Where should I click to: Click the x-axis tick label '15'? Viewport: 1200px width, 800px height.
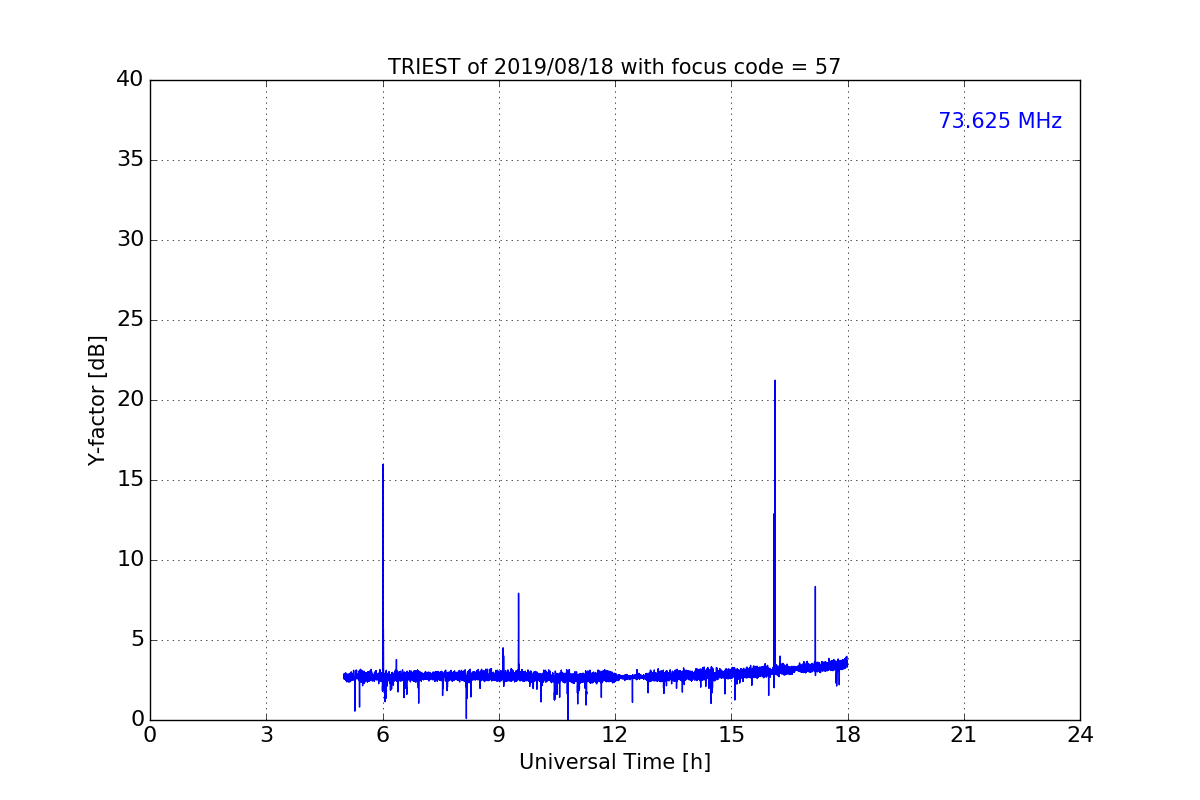(x=731, y=735)
